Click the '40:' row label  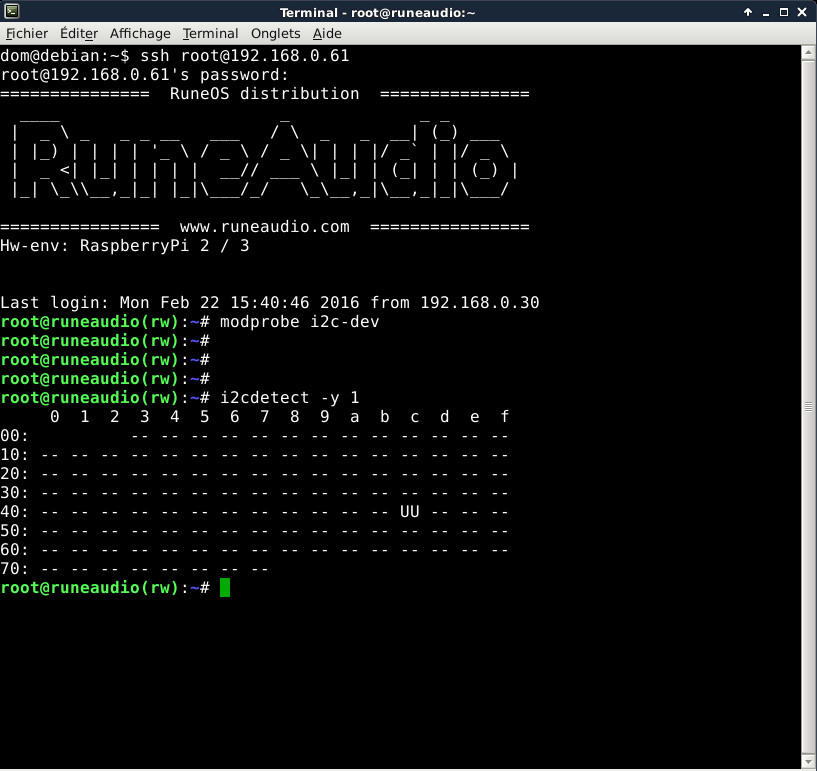(x=14, y=512)
